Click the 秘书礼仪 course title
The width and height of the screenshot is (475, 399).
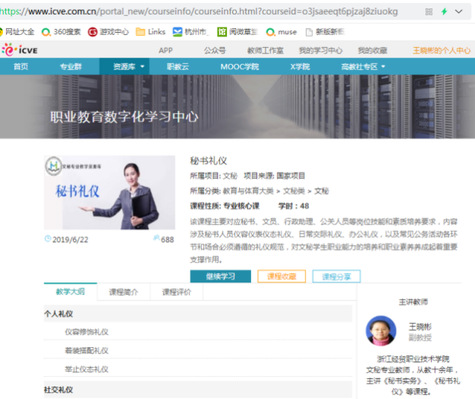pos(208,161)
